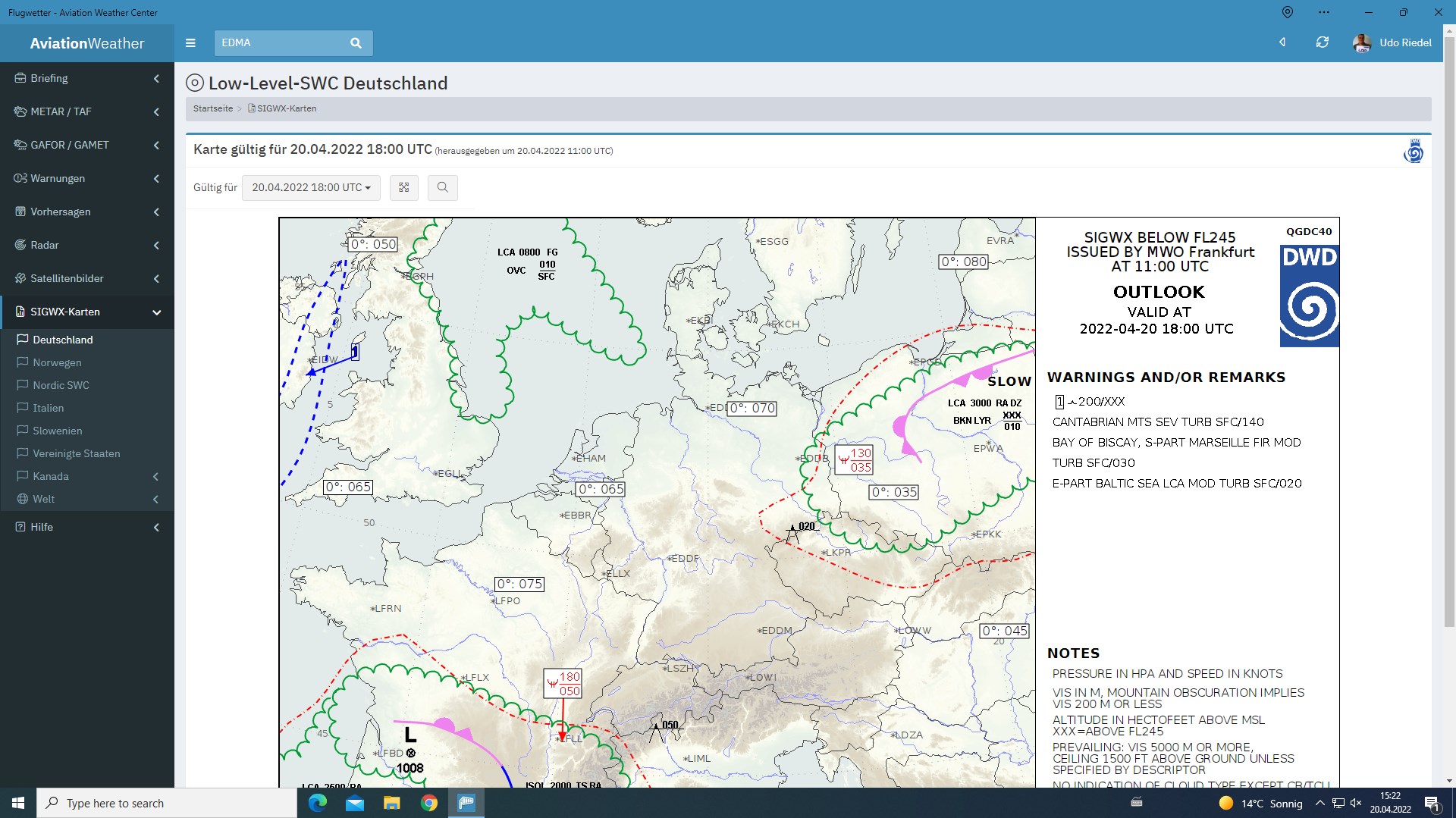Image resolution: width=1456 pixels, height=818 pixels.
Task: Refresh page with the reload icon
Action: point(1323,42)
